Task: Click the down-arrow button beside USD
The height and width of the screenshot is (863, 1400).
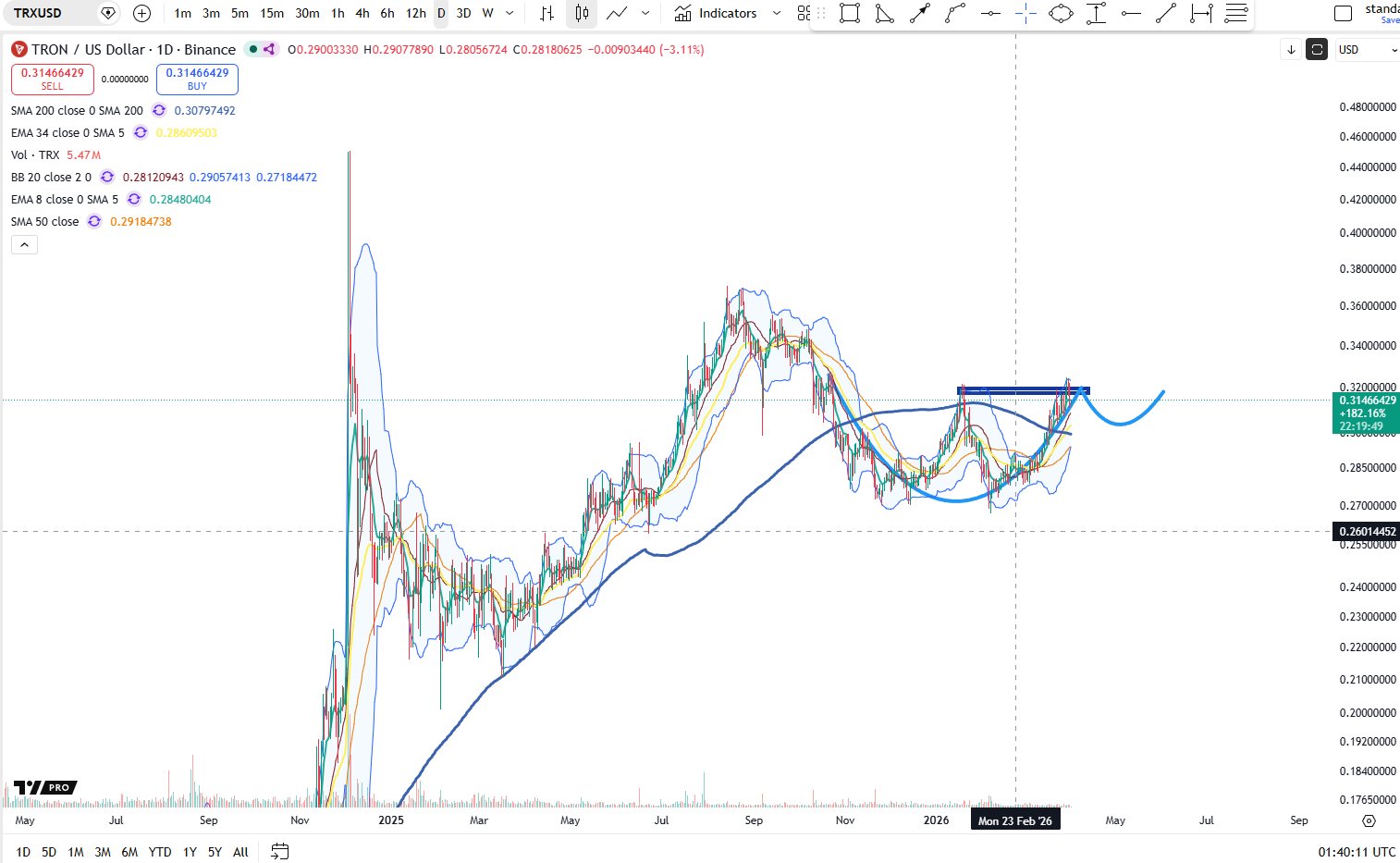Action: 1292,49
